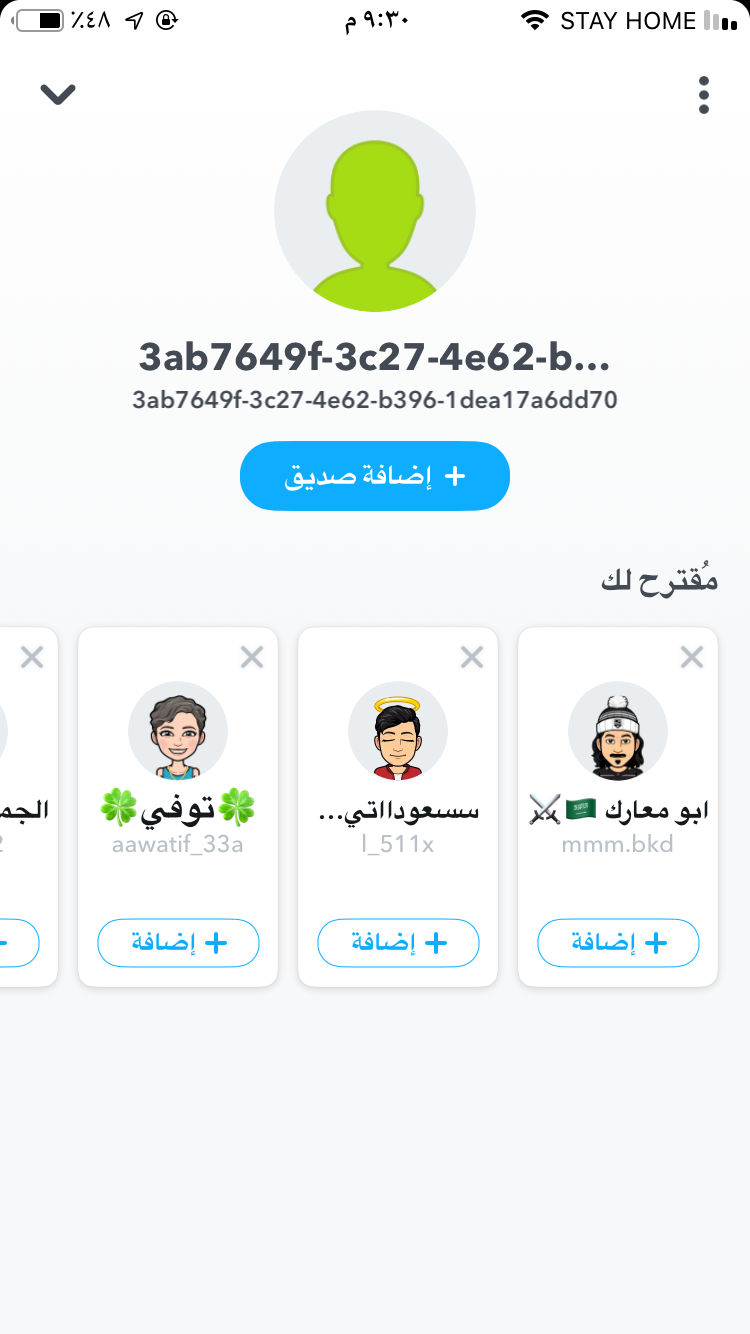Collapse profile with the down chevron
The width and height of the screenshot is (750, 1334).
pos(58,94)
